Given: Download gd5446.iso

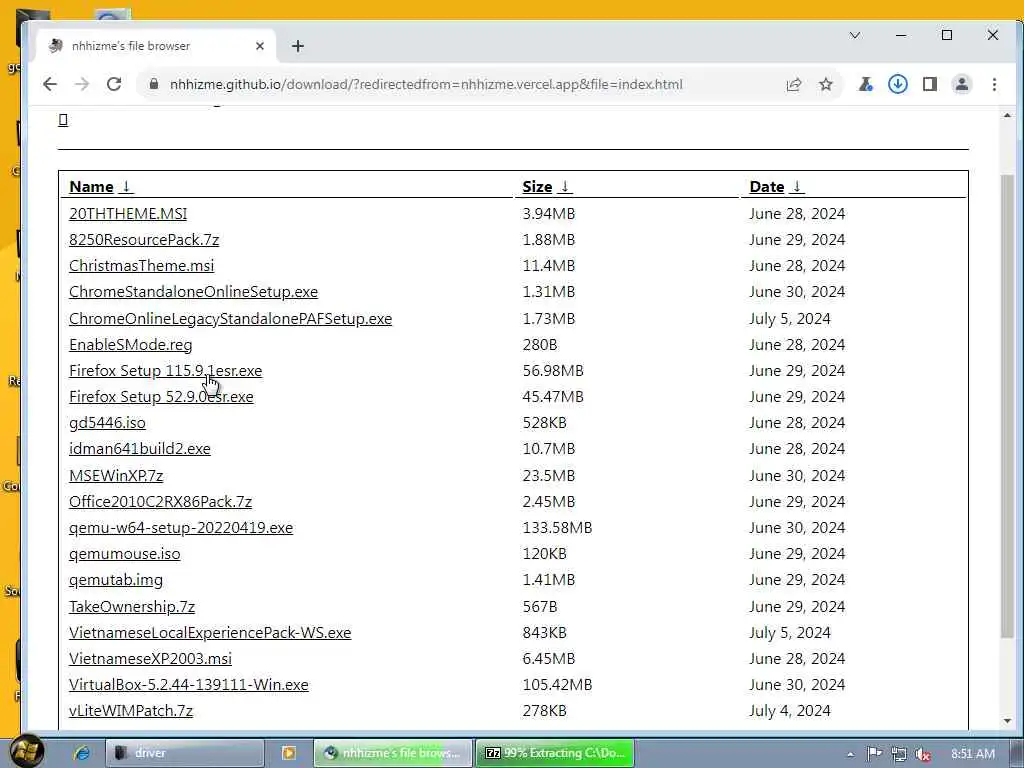Looking at the screenshot, I should (108, 423).
